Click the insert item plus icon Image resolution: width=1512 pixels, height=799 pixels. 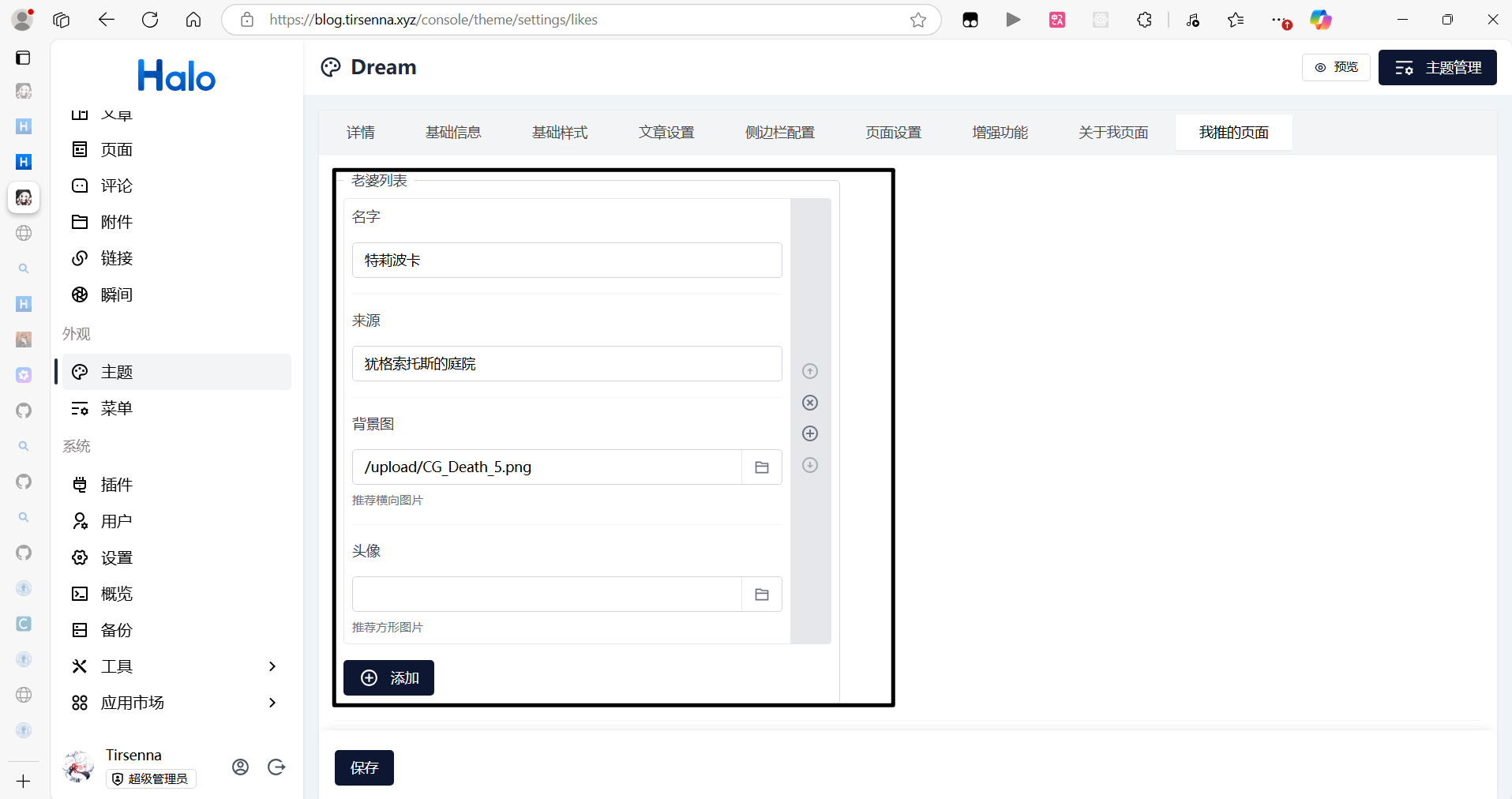click(x=809, y=433)
